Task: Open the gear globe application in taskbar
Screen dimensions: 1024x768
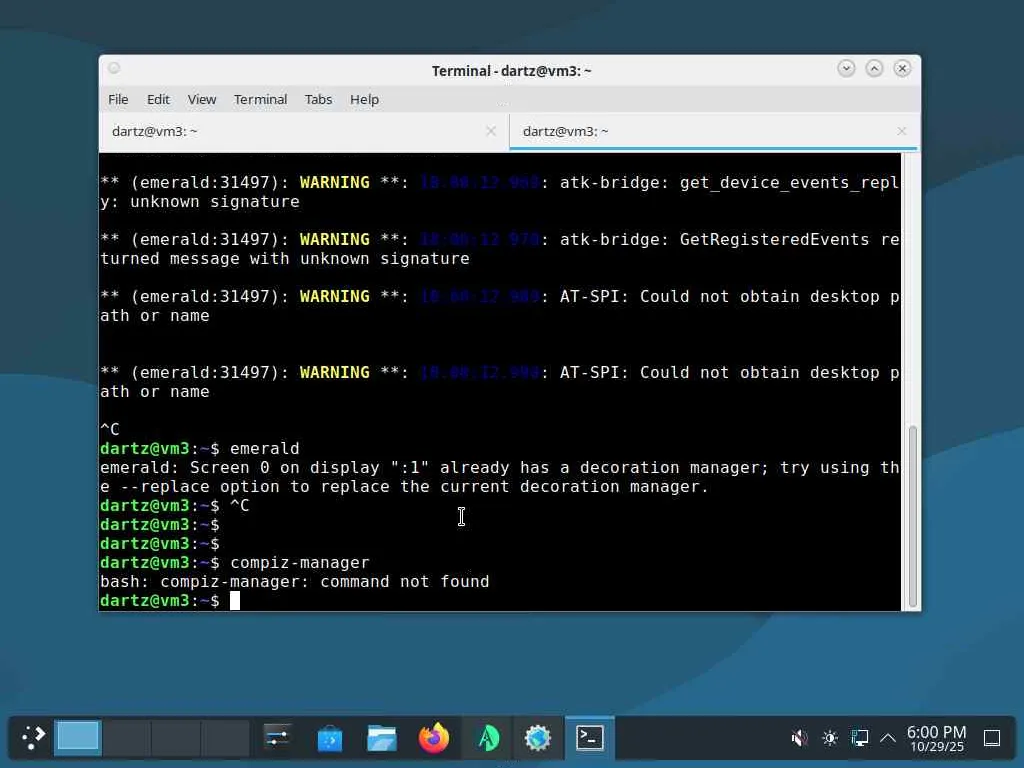Action: pos(538,739)
